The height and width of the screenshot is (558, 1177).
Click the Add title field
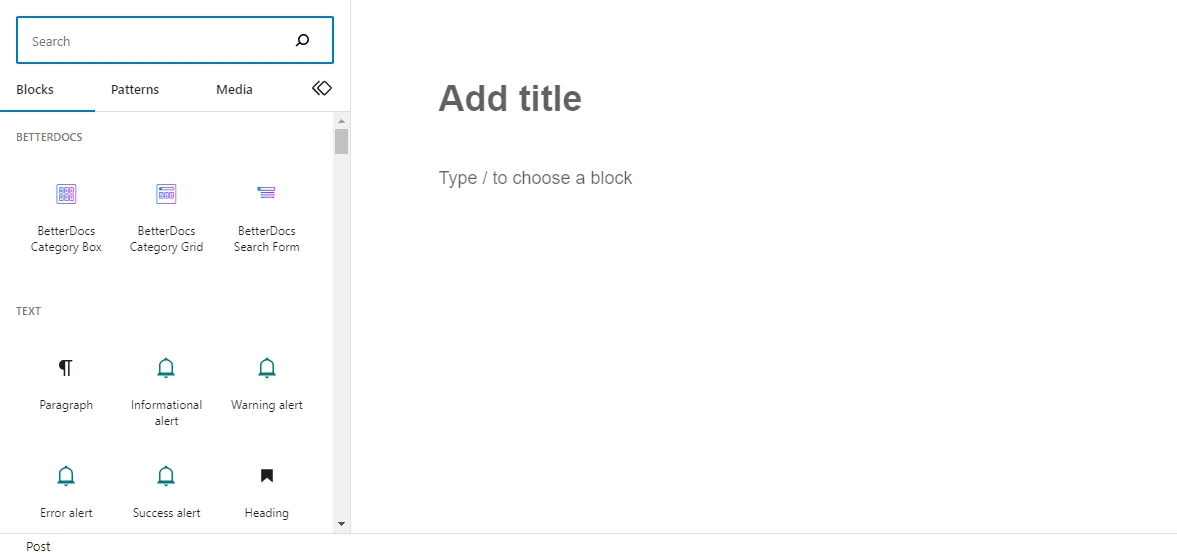pos(510,98)
